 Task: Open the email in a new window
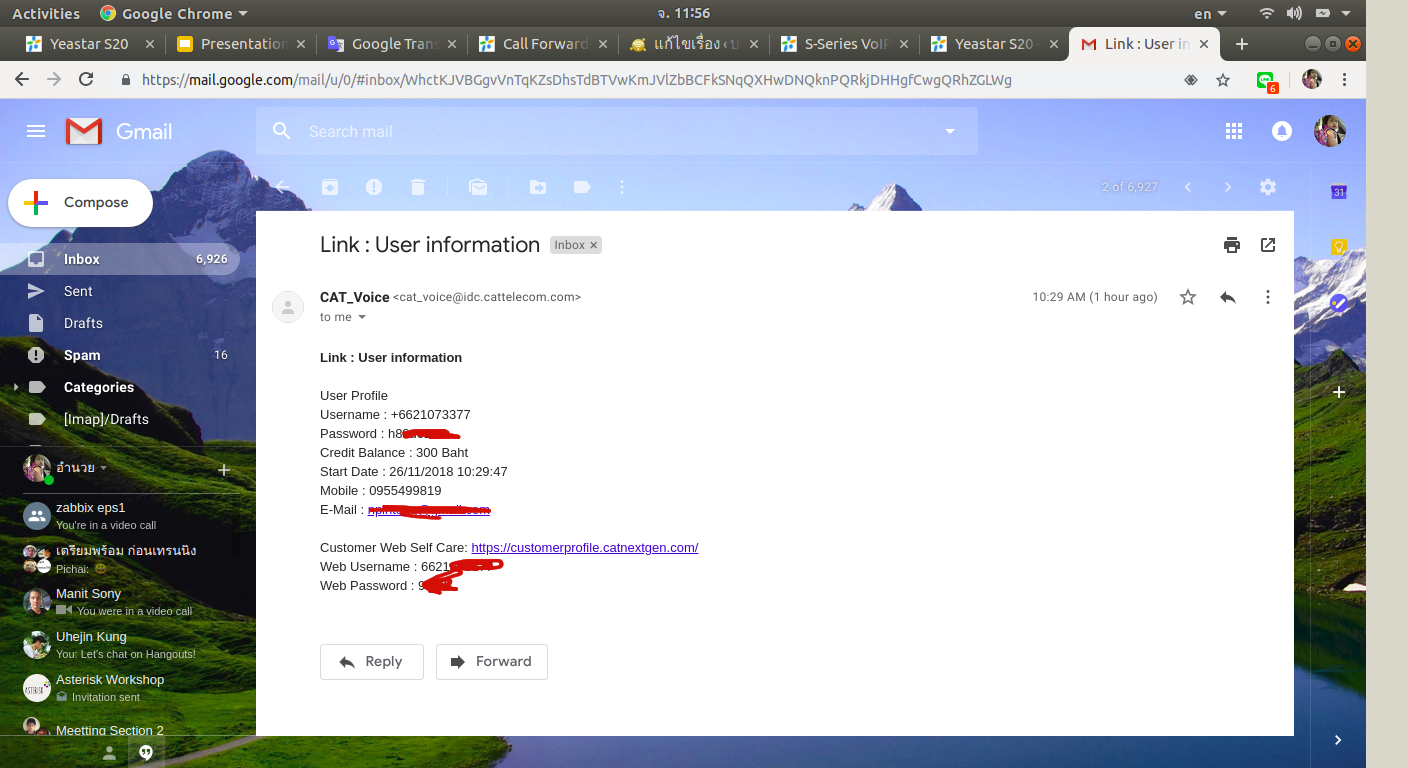tap(1268, 245)
